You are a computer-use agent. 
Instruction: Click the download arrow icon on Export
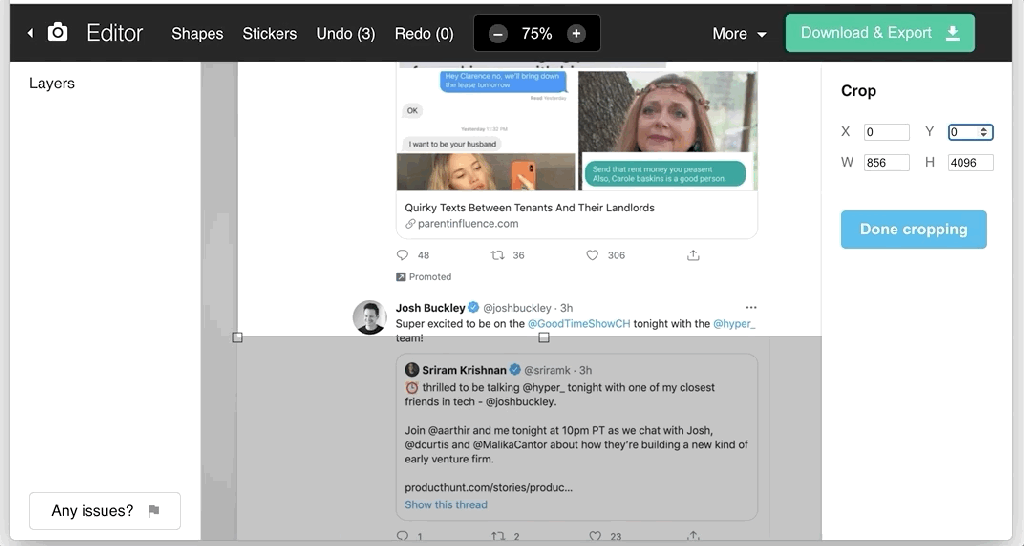point(953,33)
